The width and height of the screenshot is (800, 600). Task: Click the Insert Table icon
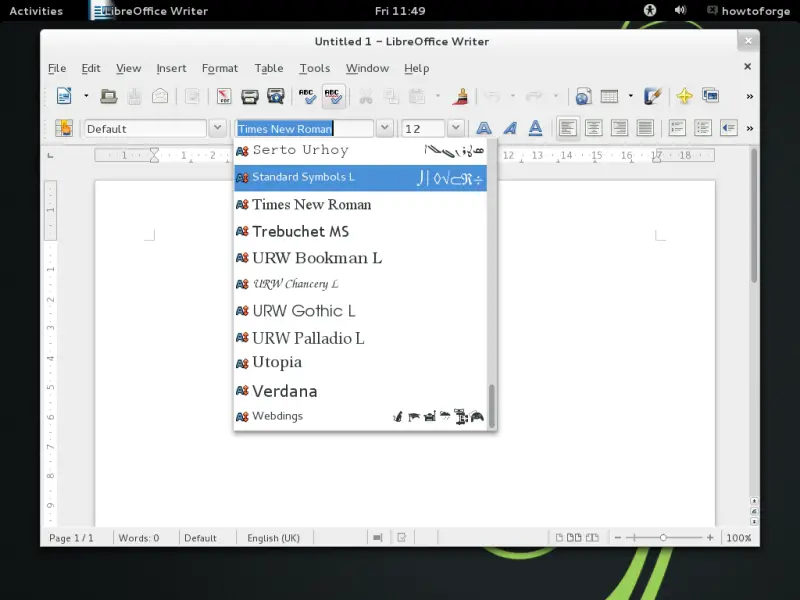(x=609, y=96)
